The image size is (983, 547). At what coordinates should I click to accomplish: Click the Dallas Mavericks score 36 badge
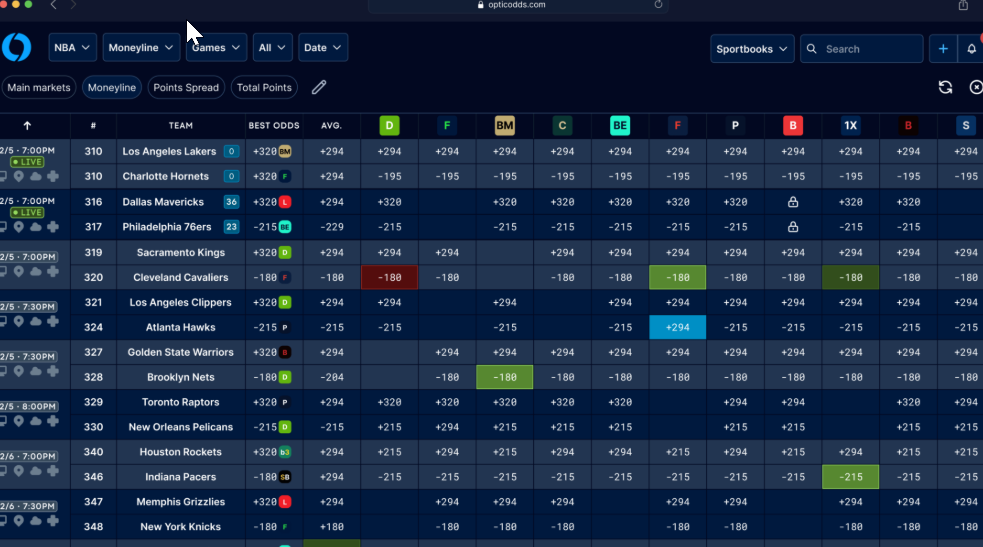(231, 202)
